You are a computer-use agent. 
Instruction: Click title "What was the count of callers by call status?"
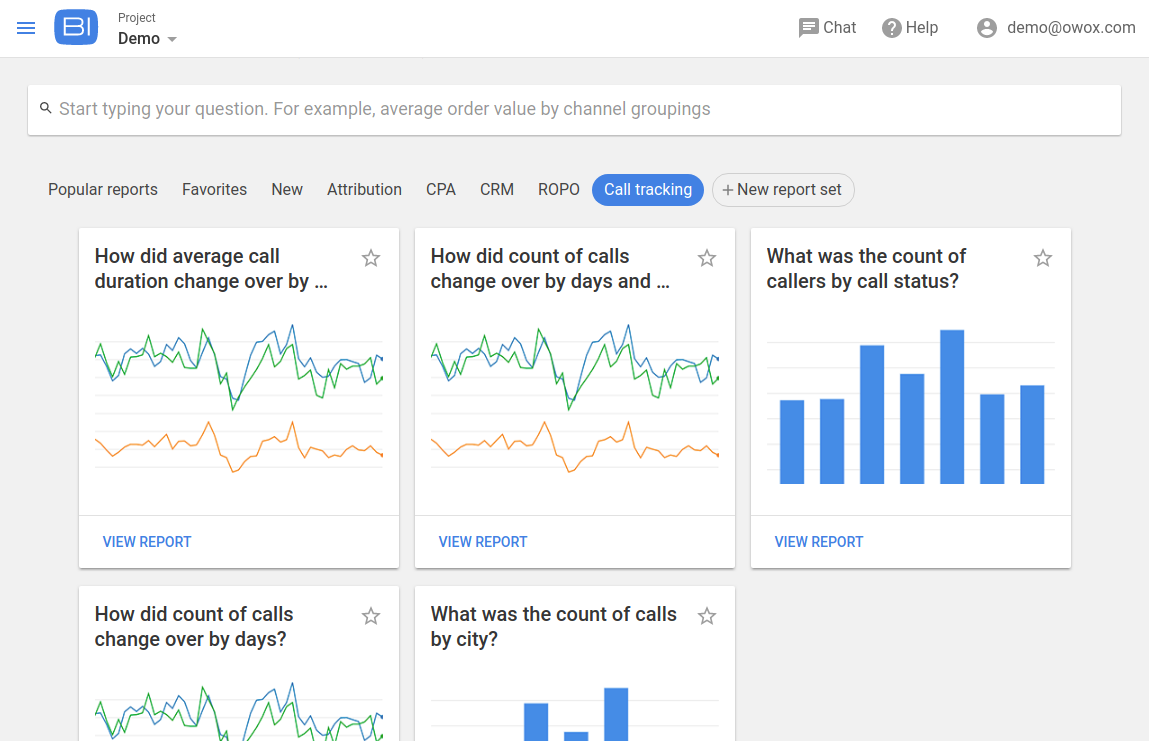[x=866, y=269]
